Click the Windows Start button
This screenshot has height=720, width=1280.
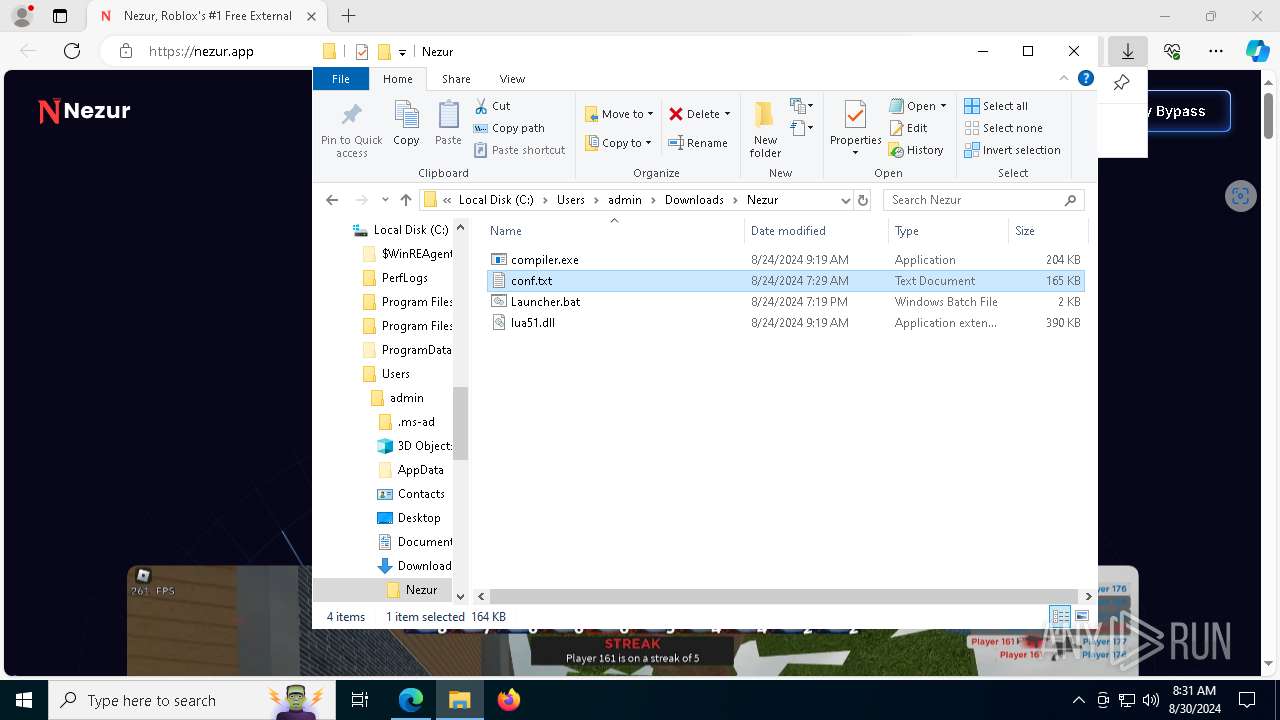click(24, 700)
